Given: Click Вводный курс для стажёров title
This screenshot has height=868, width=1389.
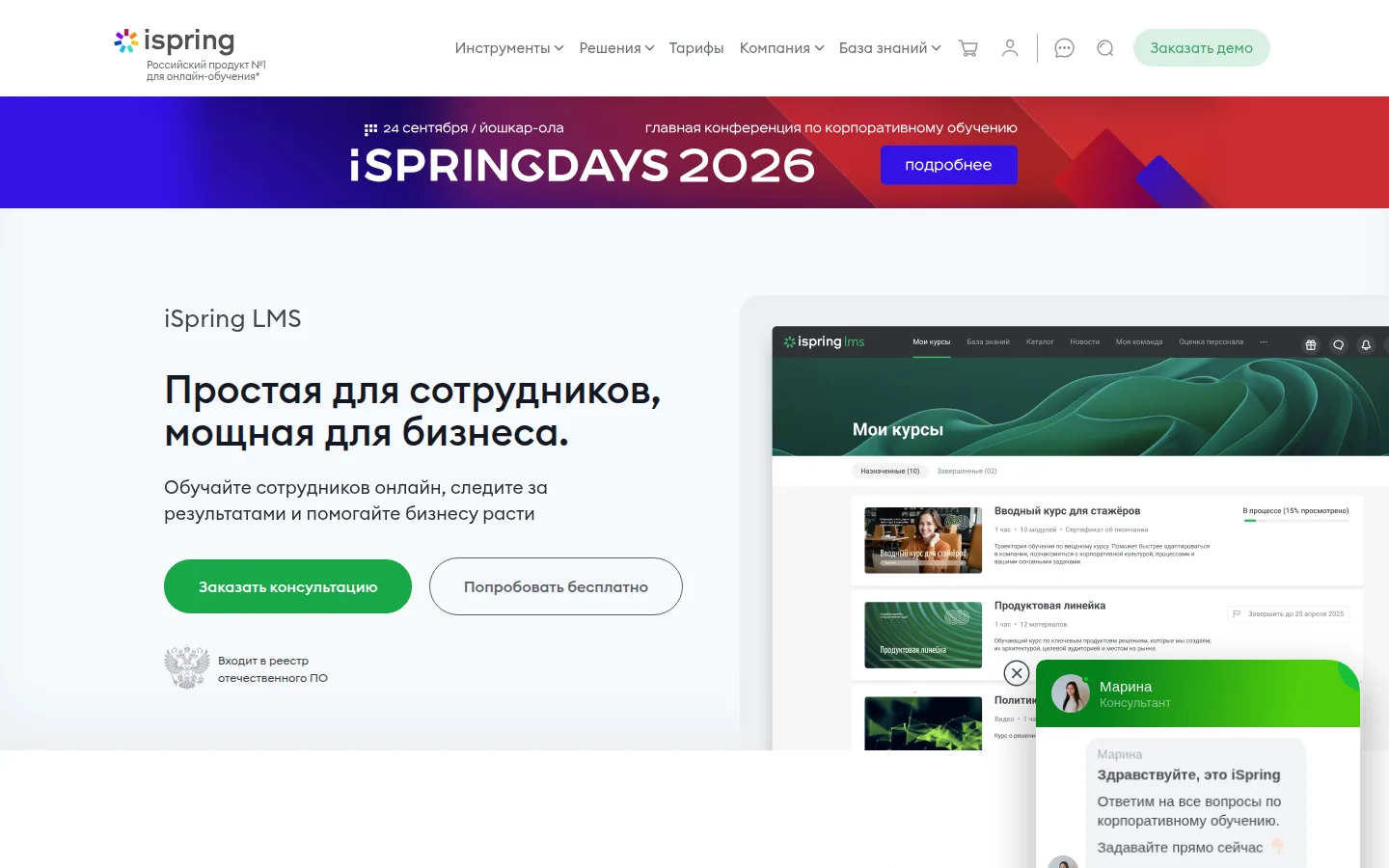Looking at the screenshot, I should (x=1067, y=511).
